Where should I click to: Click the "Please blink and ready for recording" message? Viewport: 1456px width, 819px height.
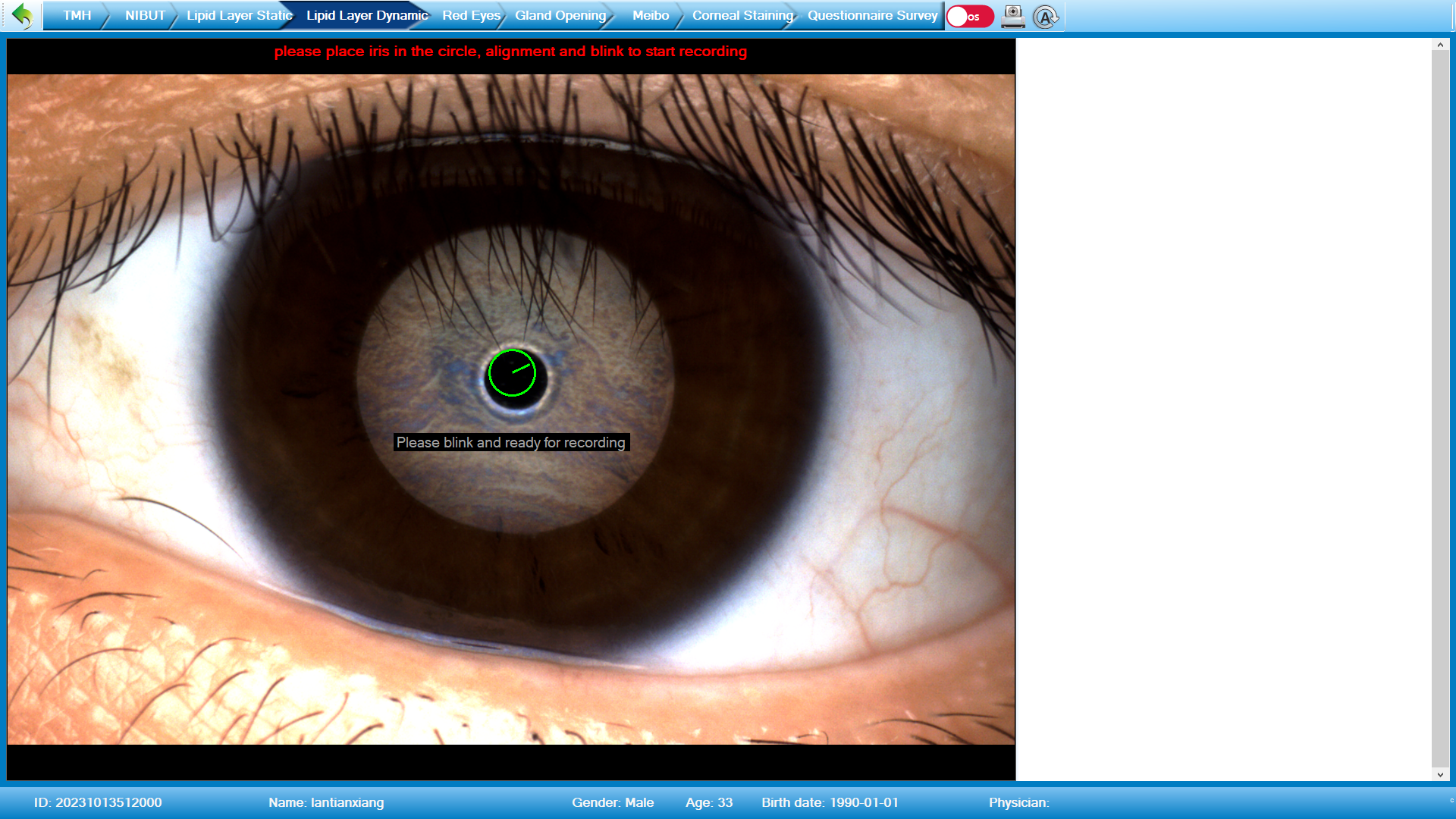[x=511, y=442]
